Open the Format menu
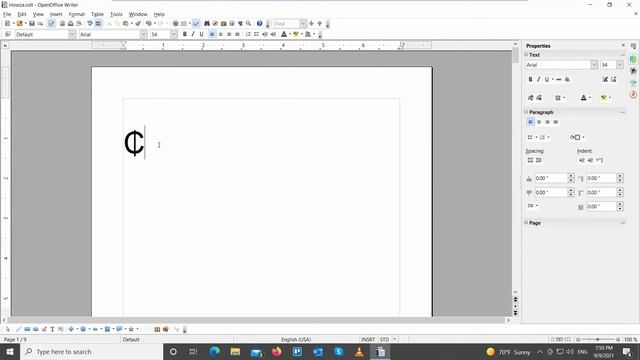The image size is (640, 360). tap(76, 14)
